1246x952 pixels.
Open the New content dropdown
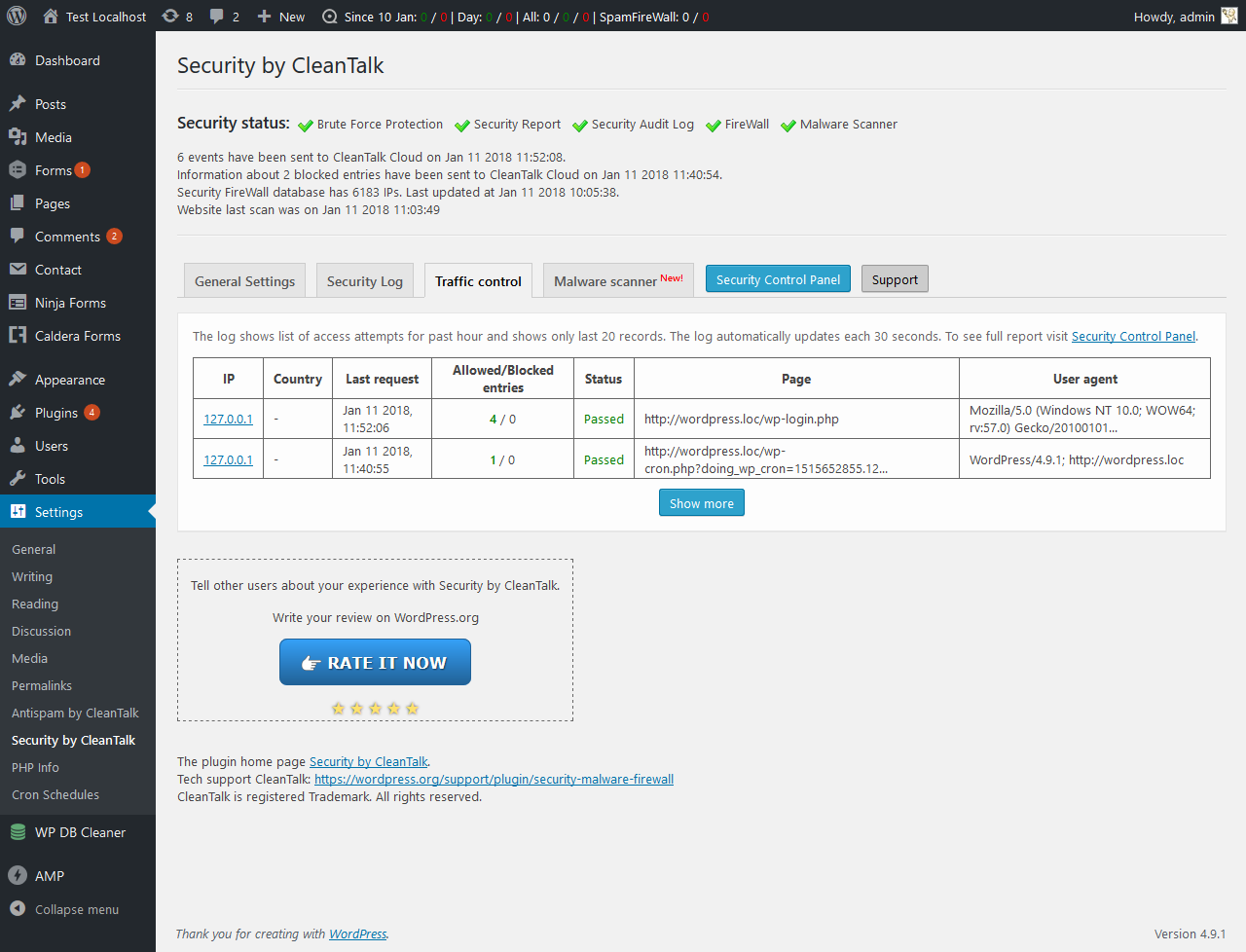(x=281, y=17)
